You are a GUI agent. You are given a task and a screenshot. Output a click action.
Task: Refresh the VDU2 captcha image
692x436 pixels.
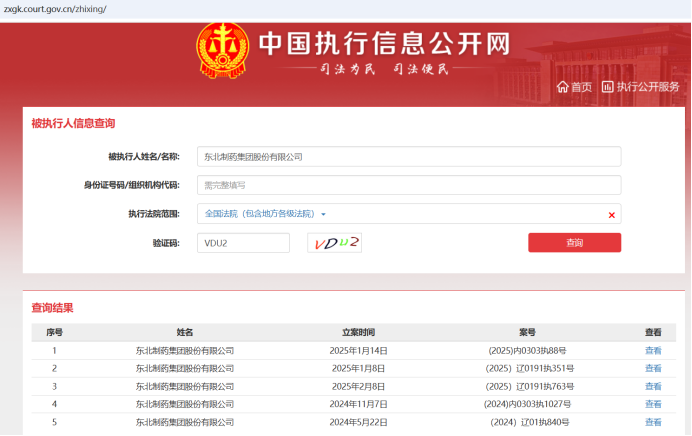pos(335,243)
